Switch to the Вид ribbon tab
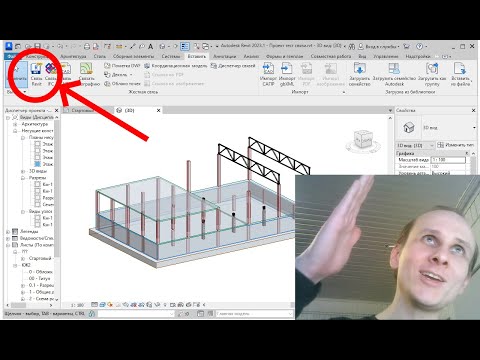The width and height of the screenshot is (480, 360). coord(362,56)
